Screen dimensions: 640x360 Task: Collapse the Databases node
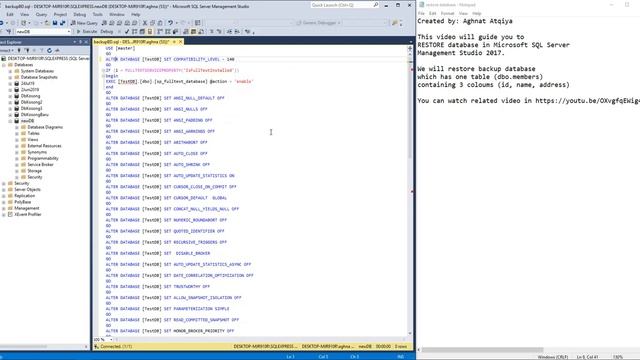tap(4, 65)
